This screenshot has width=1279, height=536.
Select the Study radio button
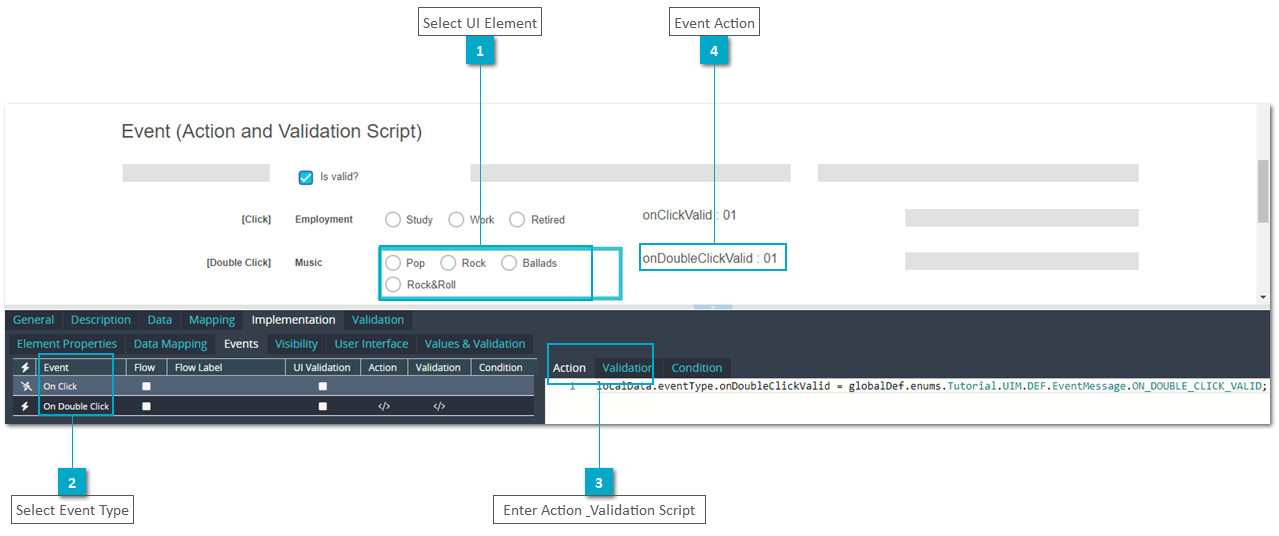[x=393, y=219]
